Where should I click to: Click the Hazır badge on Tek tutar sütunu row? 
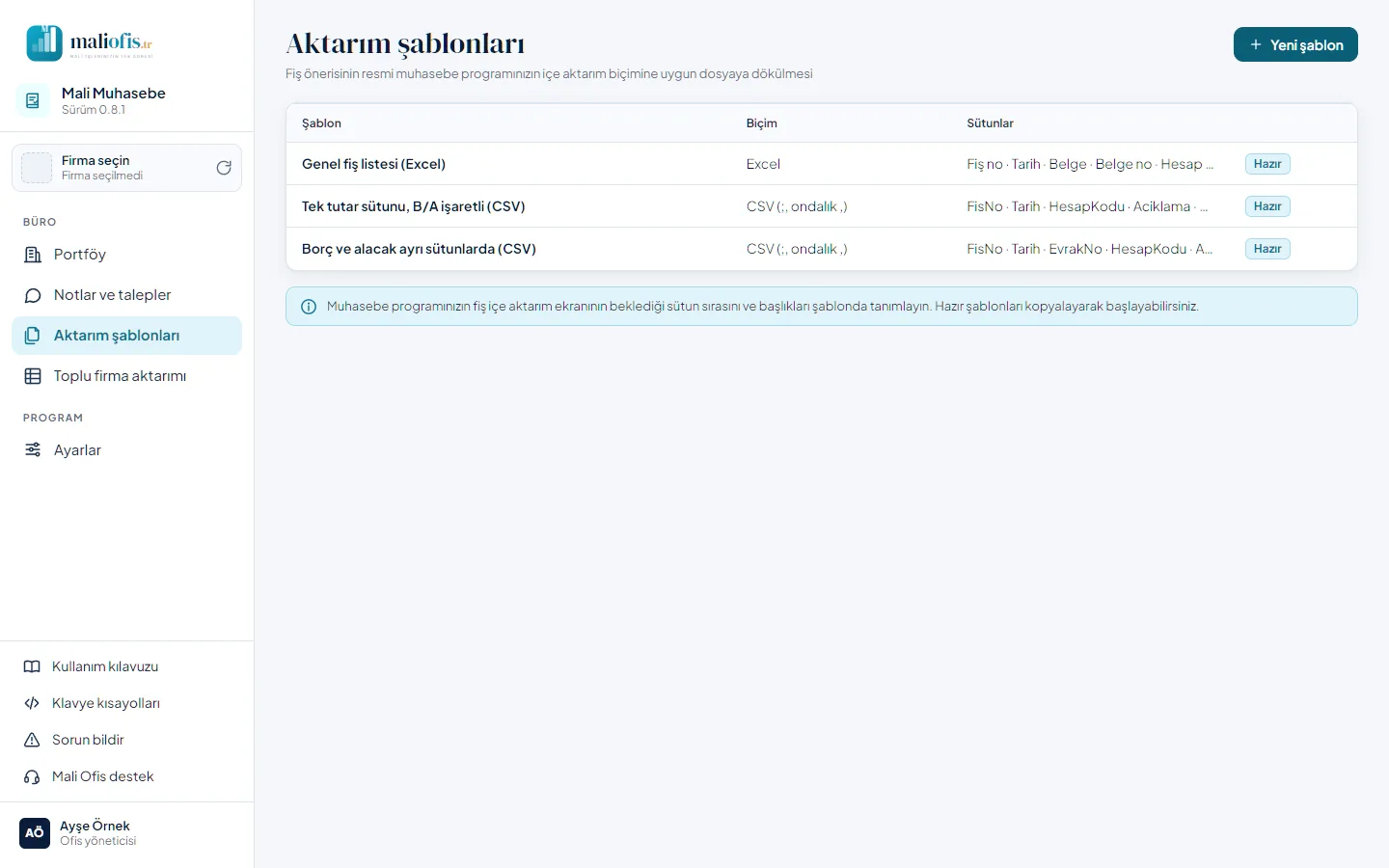point(1267,206)
